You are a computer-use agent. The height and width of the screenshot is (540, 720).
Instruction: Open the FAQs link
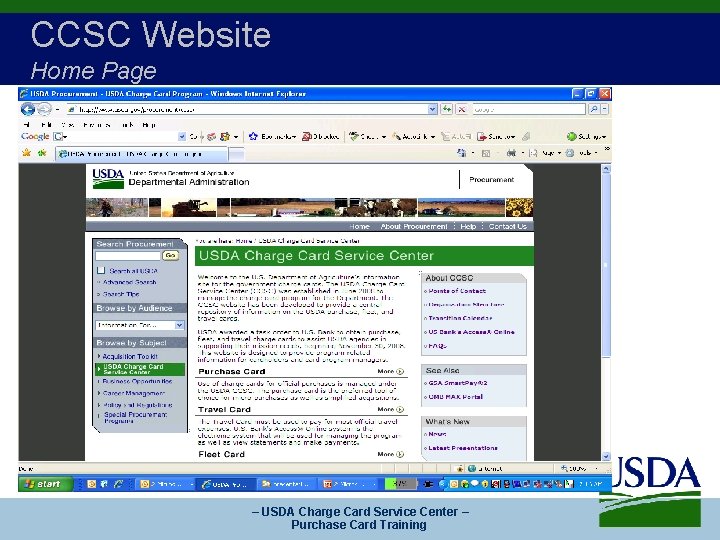pos(437,345)
